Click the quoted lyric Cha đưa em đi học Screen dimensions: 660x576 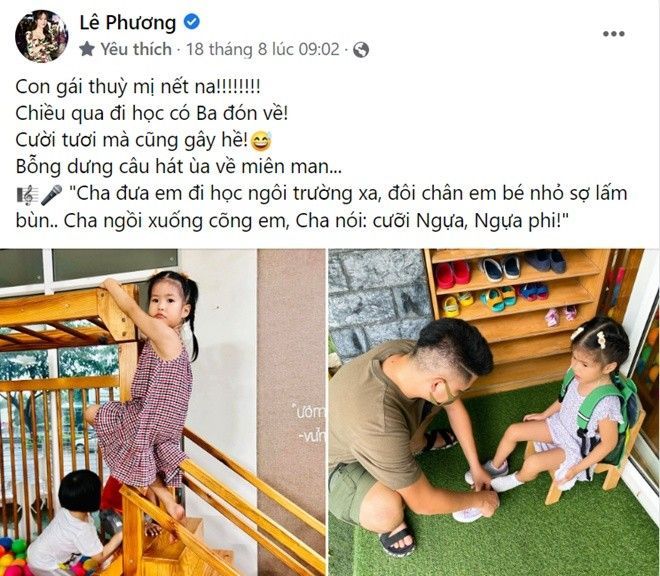pyautogui.click(x=347, y=193)
